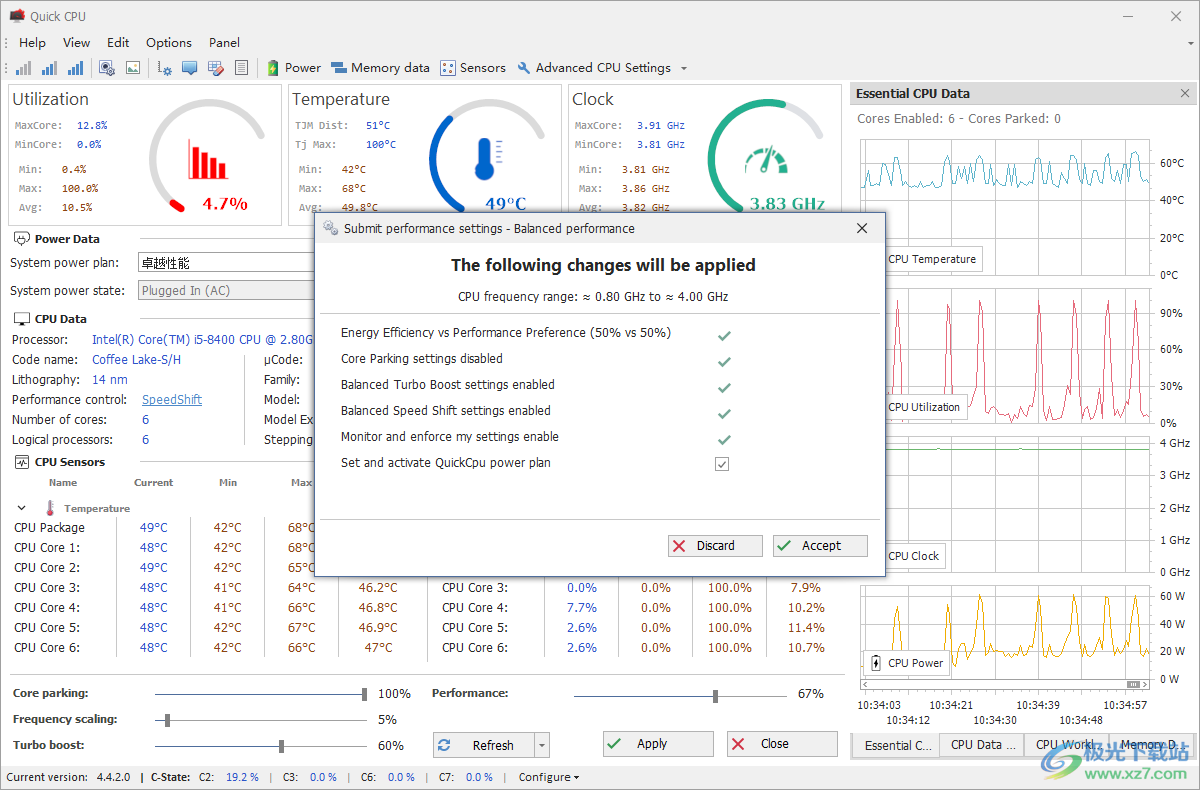
Task: Click Balanced Turbo Boost checkmark
Action: pyautogui.click(x=724, y=387)
